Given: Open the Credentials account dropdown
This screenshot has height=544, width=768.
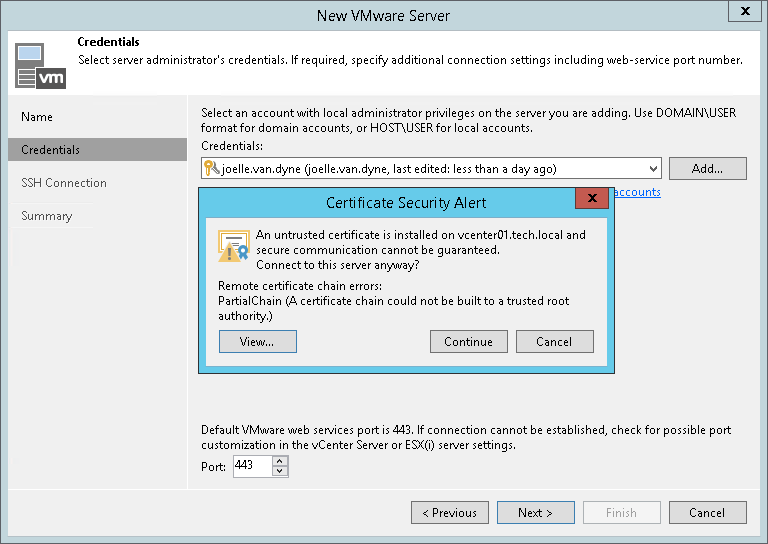Looking at the screenshot, I should 653,169.
